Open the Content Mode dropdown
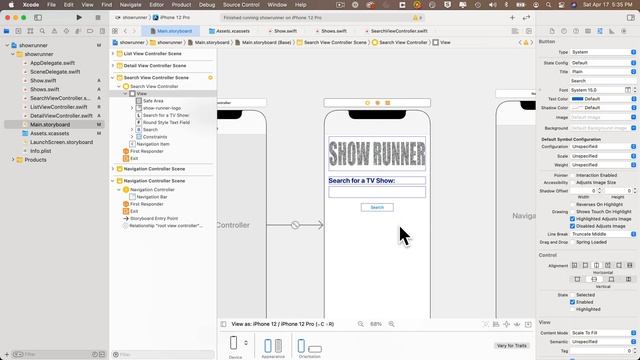This screenshot has height=360, width=640. tap(603, 333)
